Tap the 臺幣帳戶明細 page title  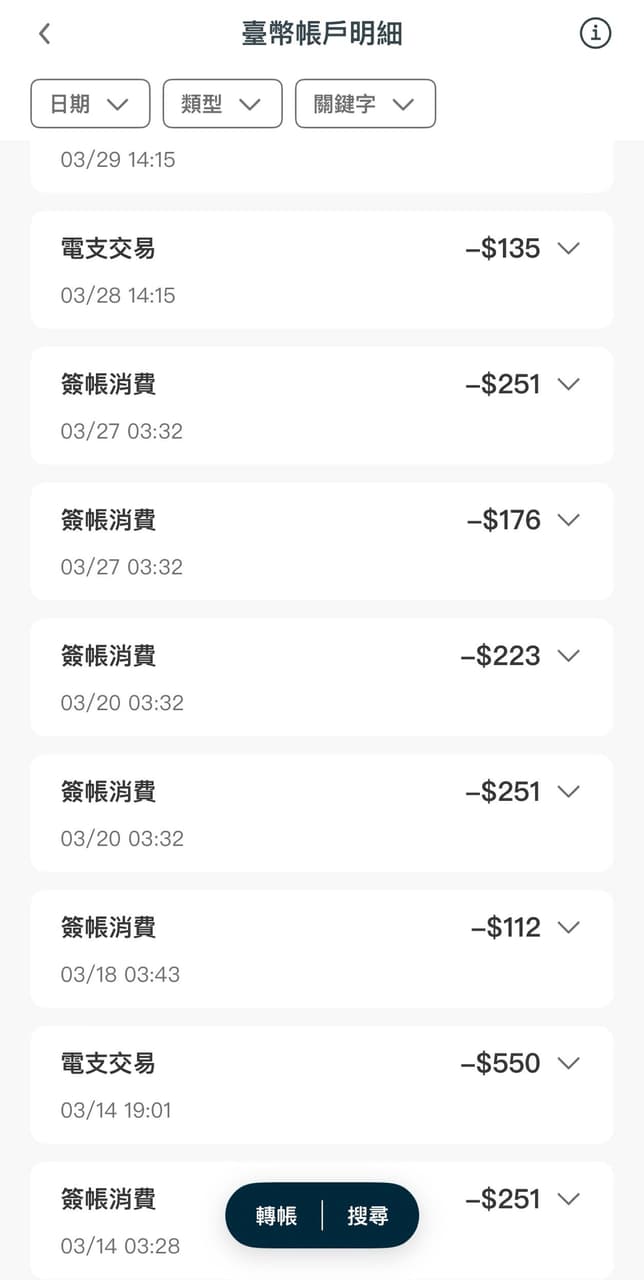(322, 33)
